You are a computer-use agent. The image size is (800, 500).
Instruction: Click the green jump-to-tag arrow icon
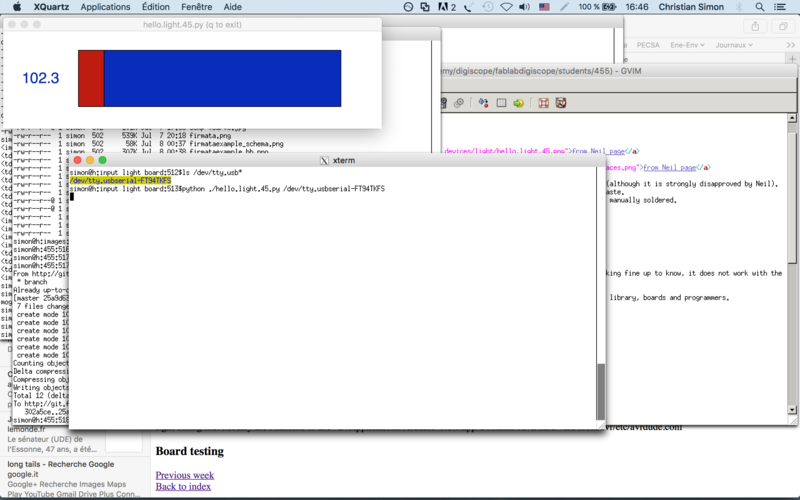click(x=518, y=103)
